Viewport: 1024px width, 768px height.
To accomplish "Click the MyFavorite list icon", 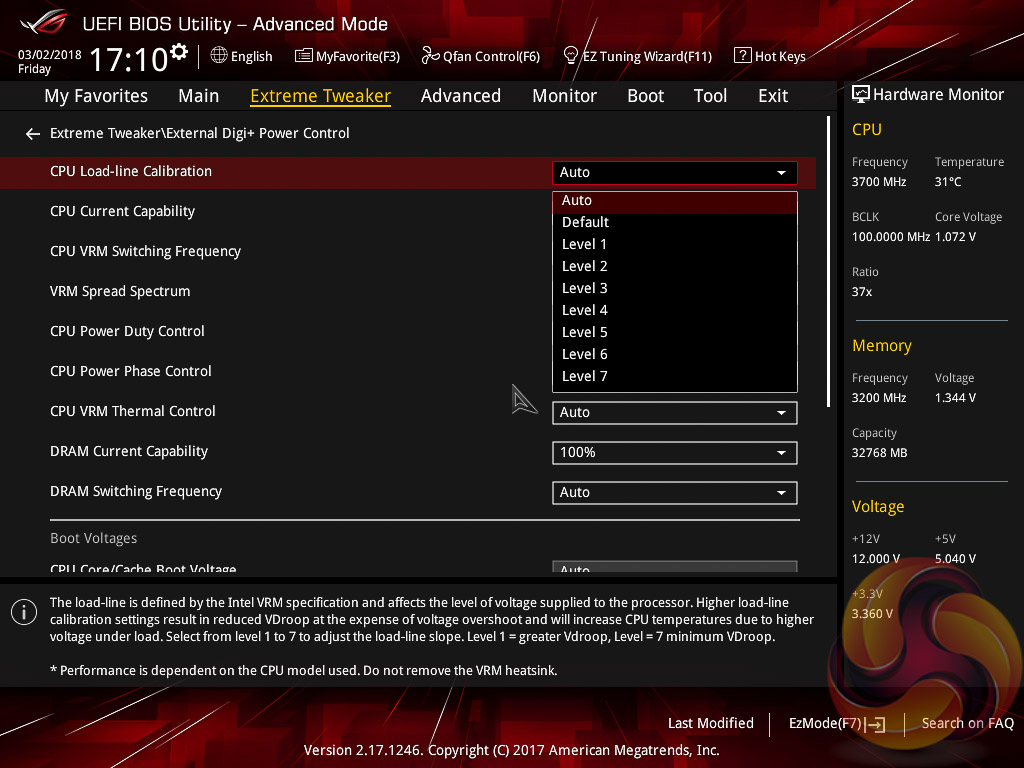I will pos(304,56).
